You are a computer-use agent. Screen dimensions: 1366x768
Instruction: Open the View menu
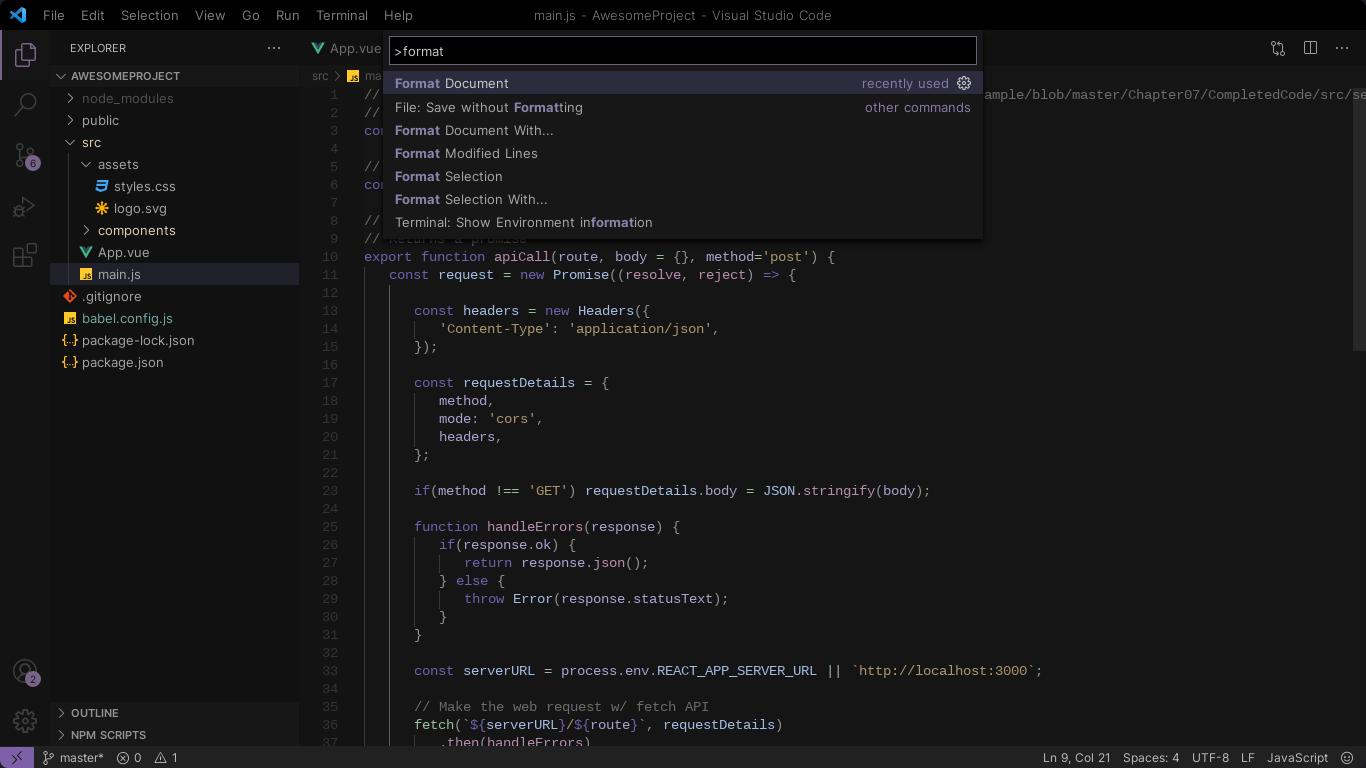click(210, 15)
